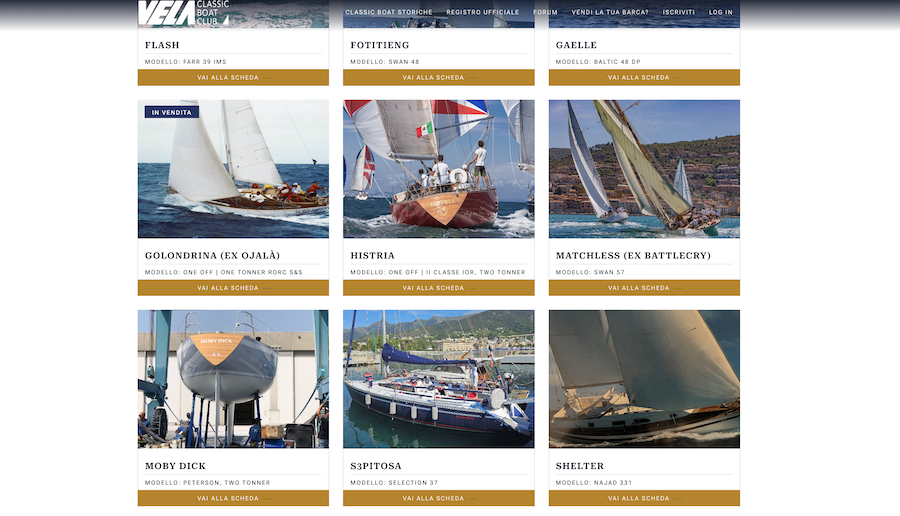Open Classic Boat Storiche menu
The width and height of the screenshot is (900, 516).
tap(389, 12)
